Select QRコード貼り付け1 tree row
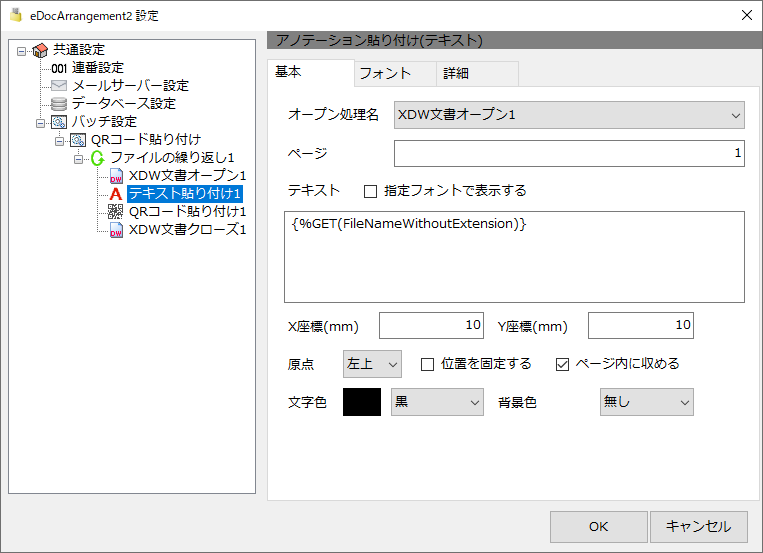 tap(187, 212)
